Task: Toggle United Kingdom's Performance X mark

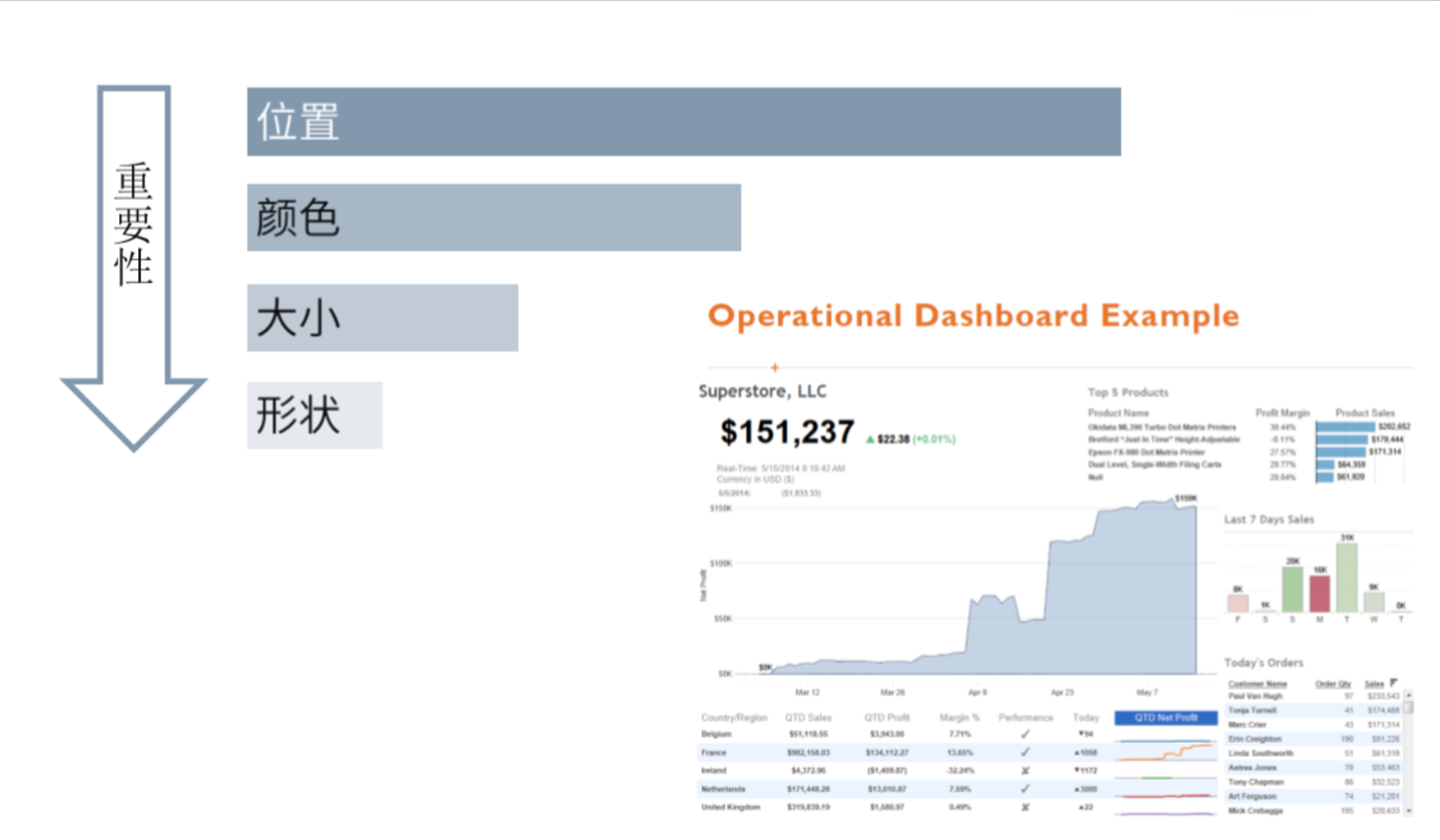Action: 1024,806
